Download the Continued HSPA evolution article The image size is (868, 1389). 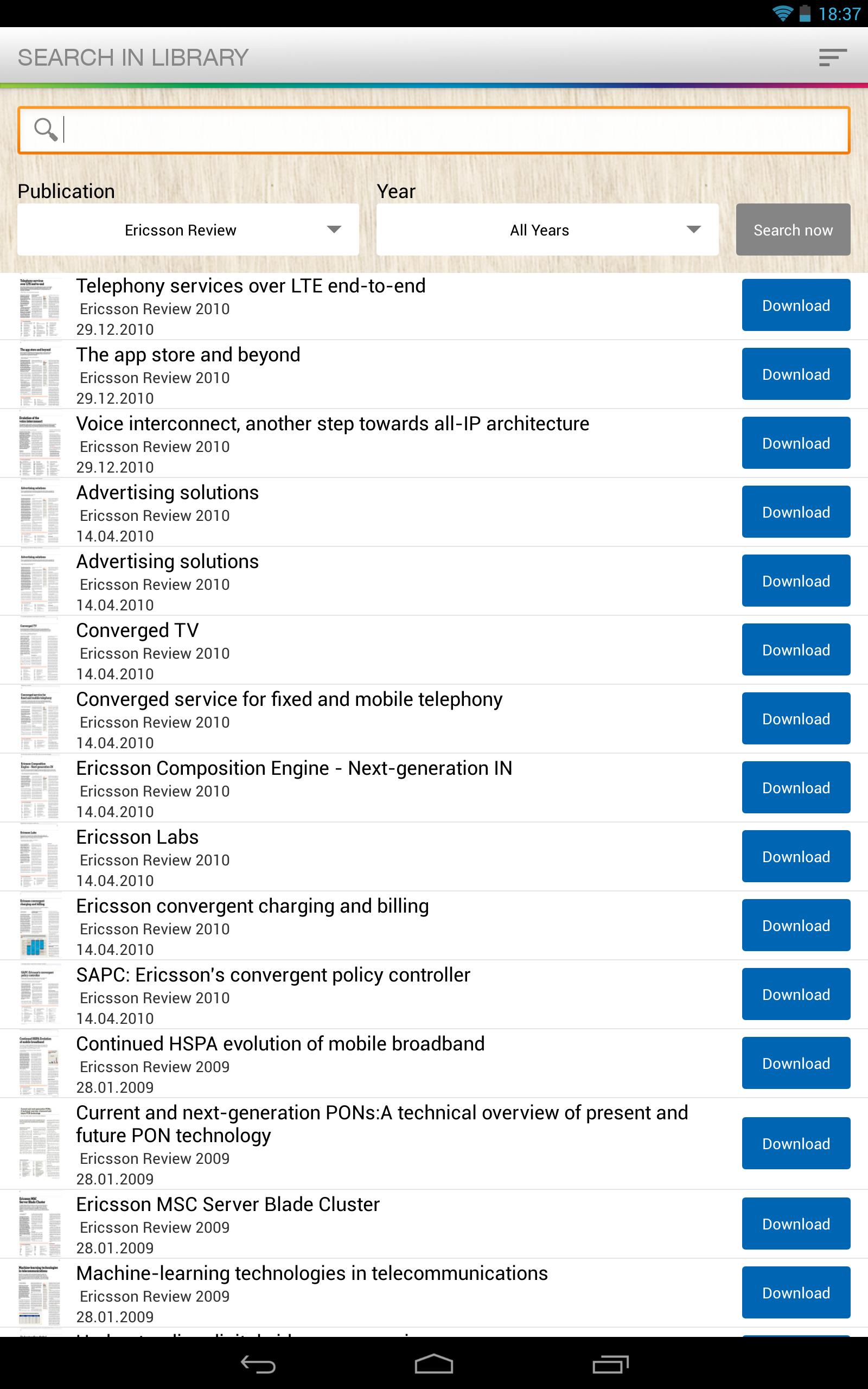[796, 1063]
